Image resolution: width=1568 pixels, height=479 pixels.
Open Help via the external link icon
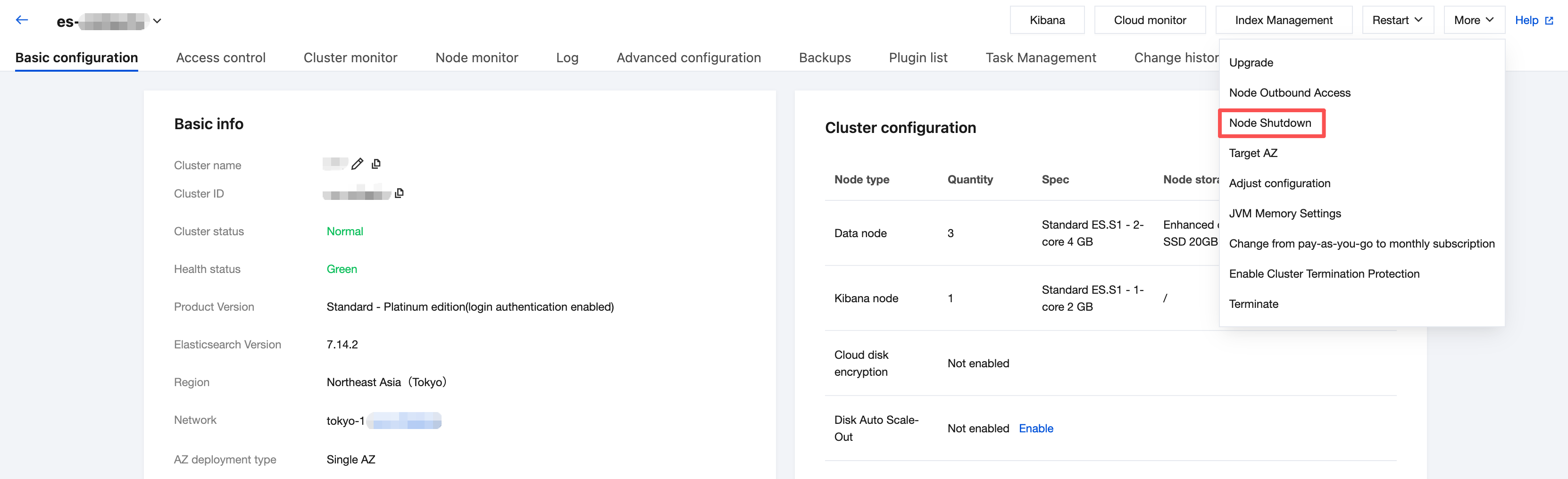1549,21
